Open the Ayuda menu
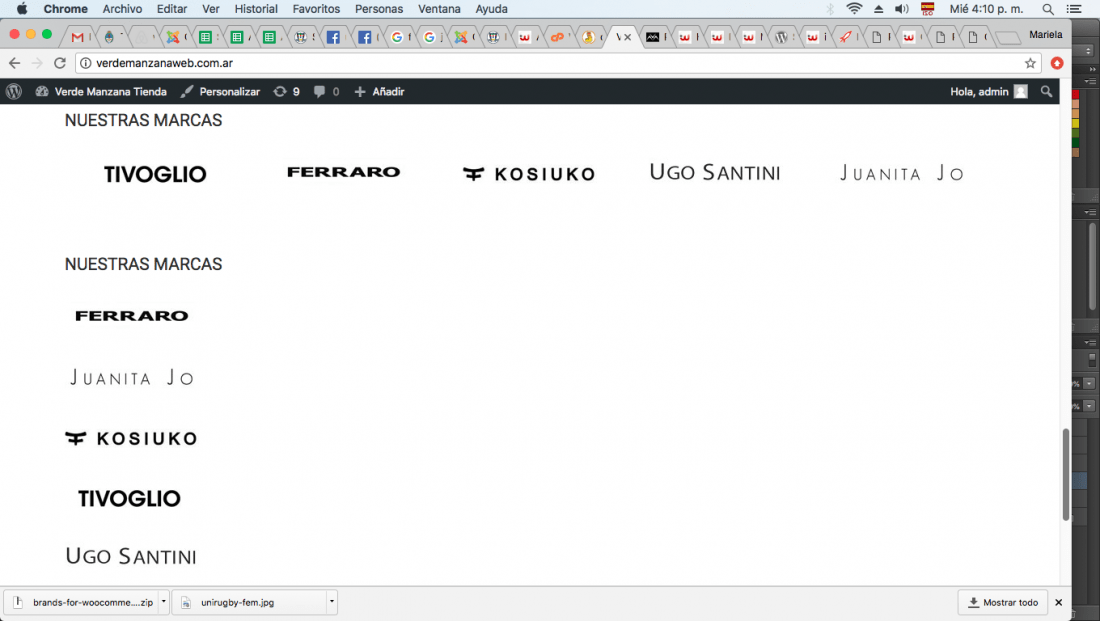This screenshot has height=621, width=1100. pos(491,9)
